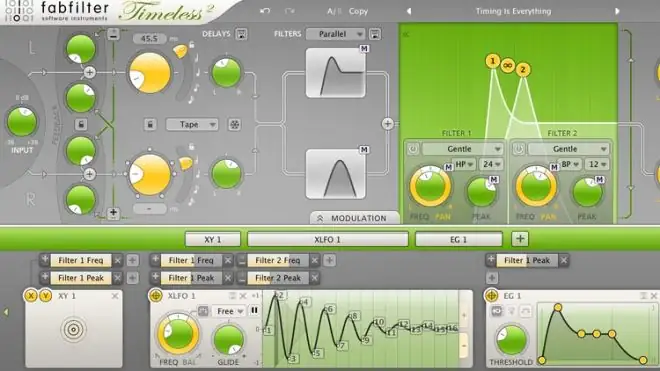Click the redo arrow icon in top bar

point(290,11)
